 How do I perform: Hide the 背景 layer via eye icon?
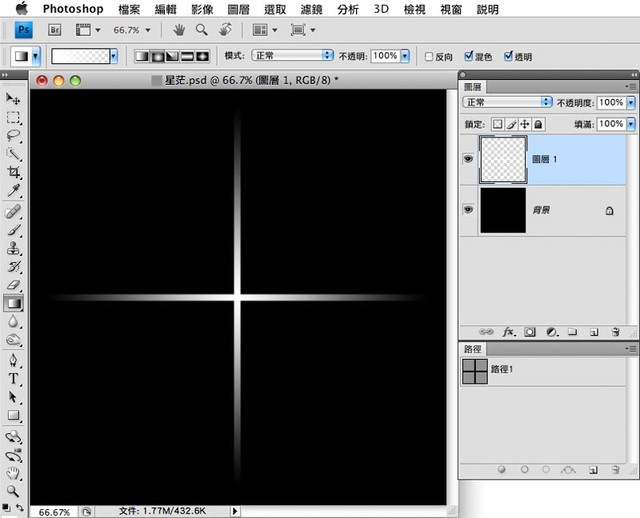pos(468,210)
